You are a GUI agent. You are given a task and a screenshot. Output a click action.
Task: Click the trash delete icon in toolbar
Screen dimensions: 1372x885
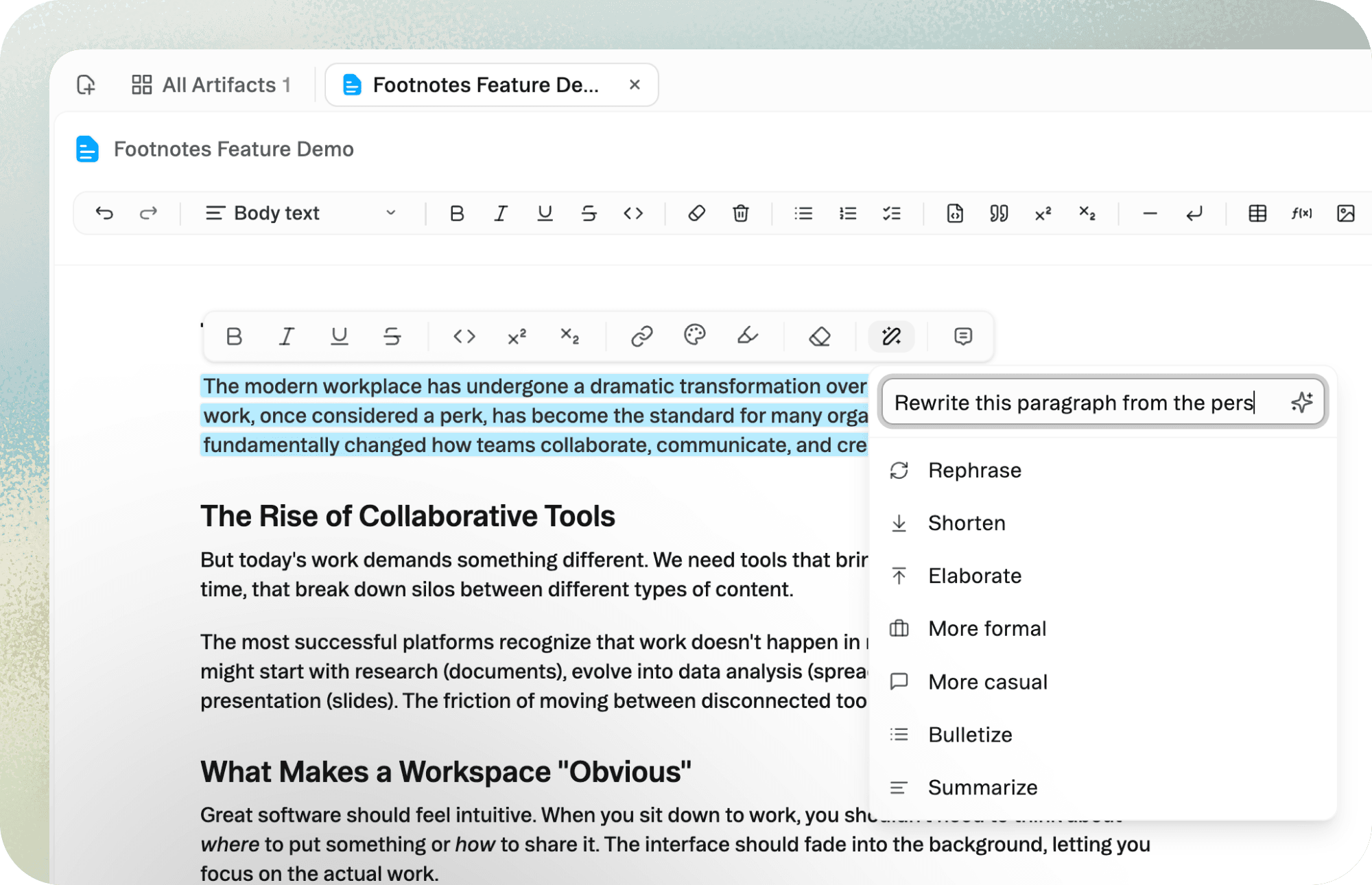pos(740,213)
